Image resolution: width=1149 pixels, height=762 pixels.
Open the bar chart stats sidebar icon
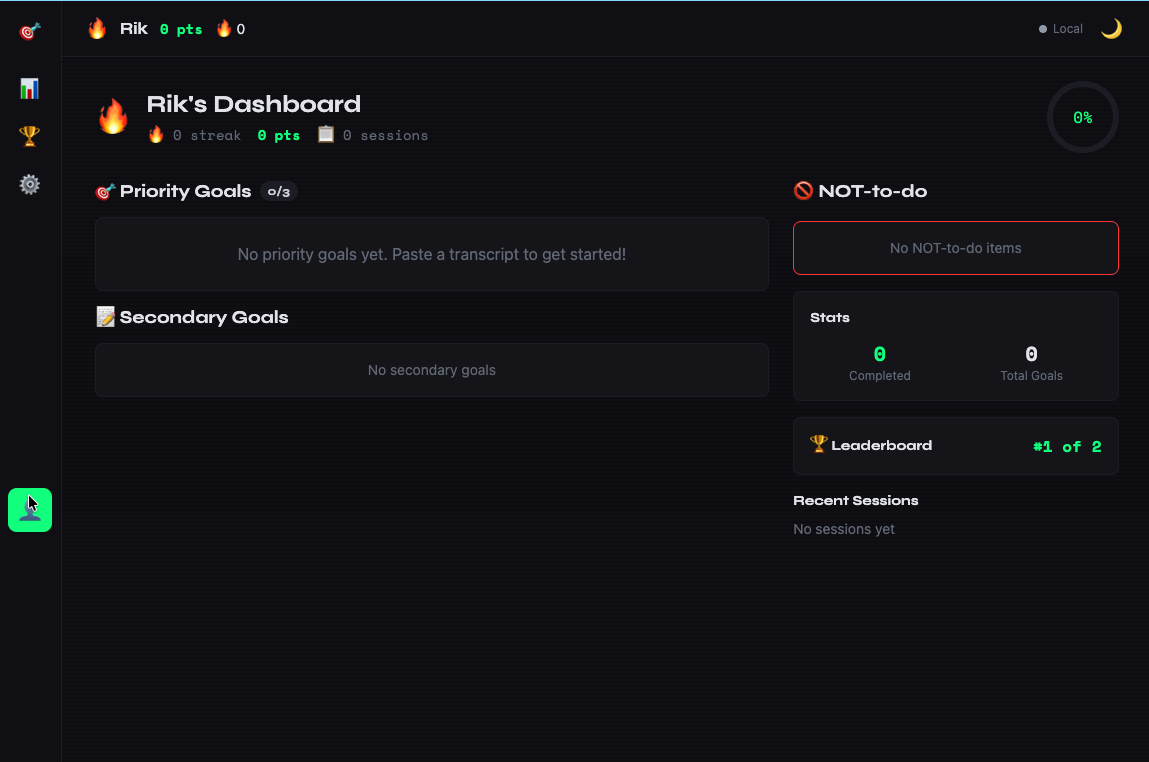[30, 89]
